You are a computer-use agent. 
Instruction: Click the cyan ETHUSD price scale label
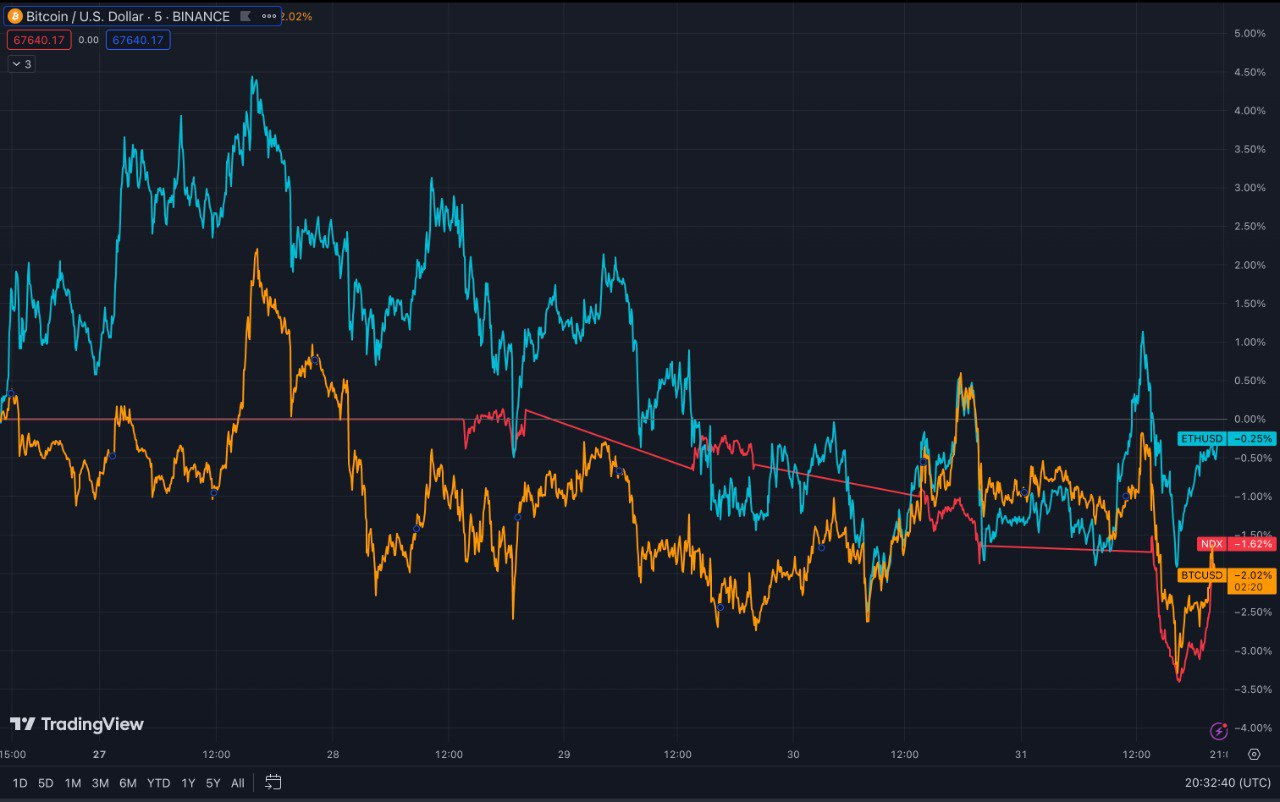pos(1201,438)
